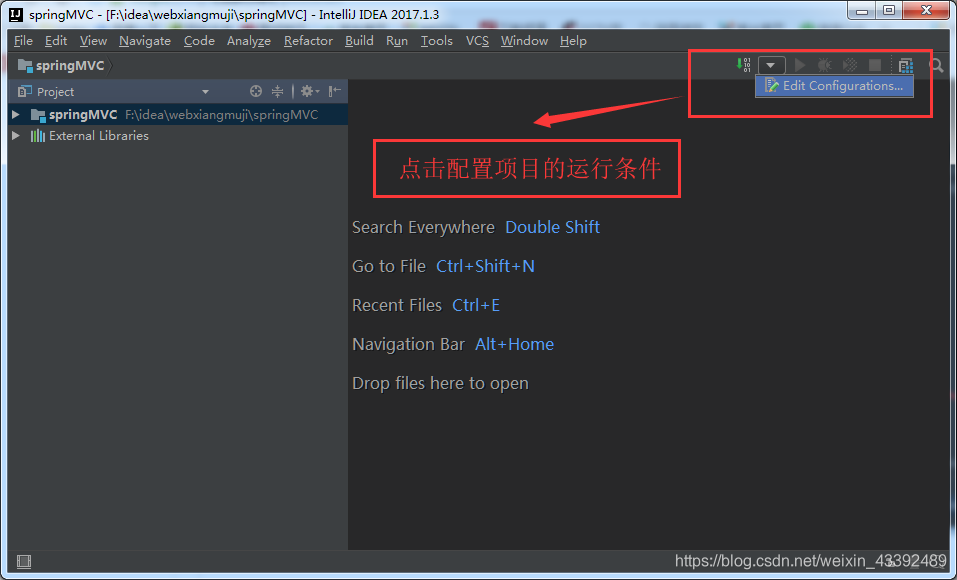Image resolution: width=957 pixels, height=580 pixels.
Task: Click the Search Everywhere magnifier icon
Action: click(x=936, y=65)
